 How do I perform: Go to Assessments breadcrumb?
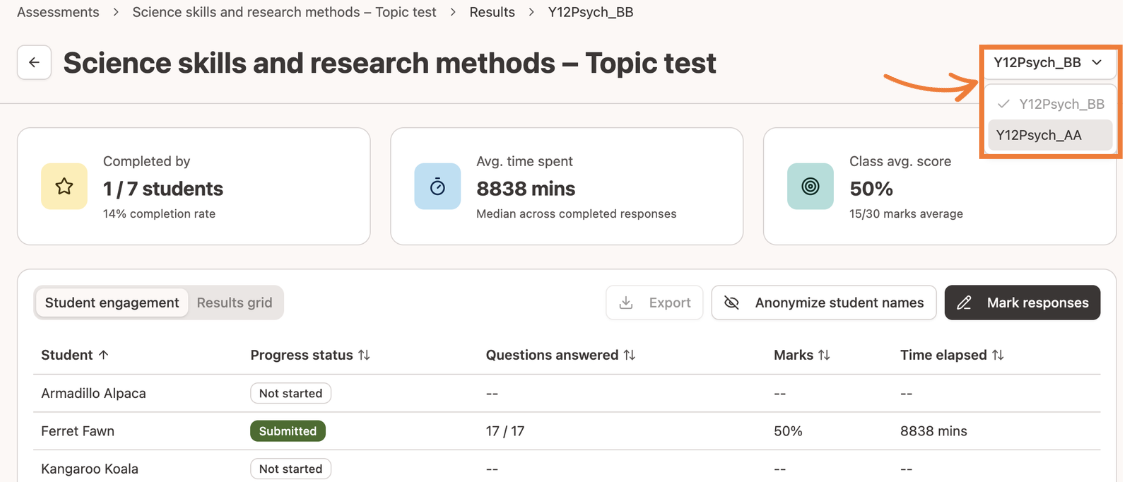[58, 12]
